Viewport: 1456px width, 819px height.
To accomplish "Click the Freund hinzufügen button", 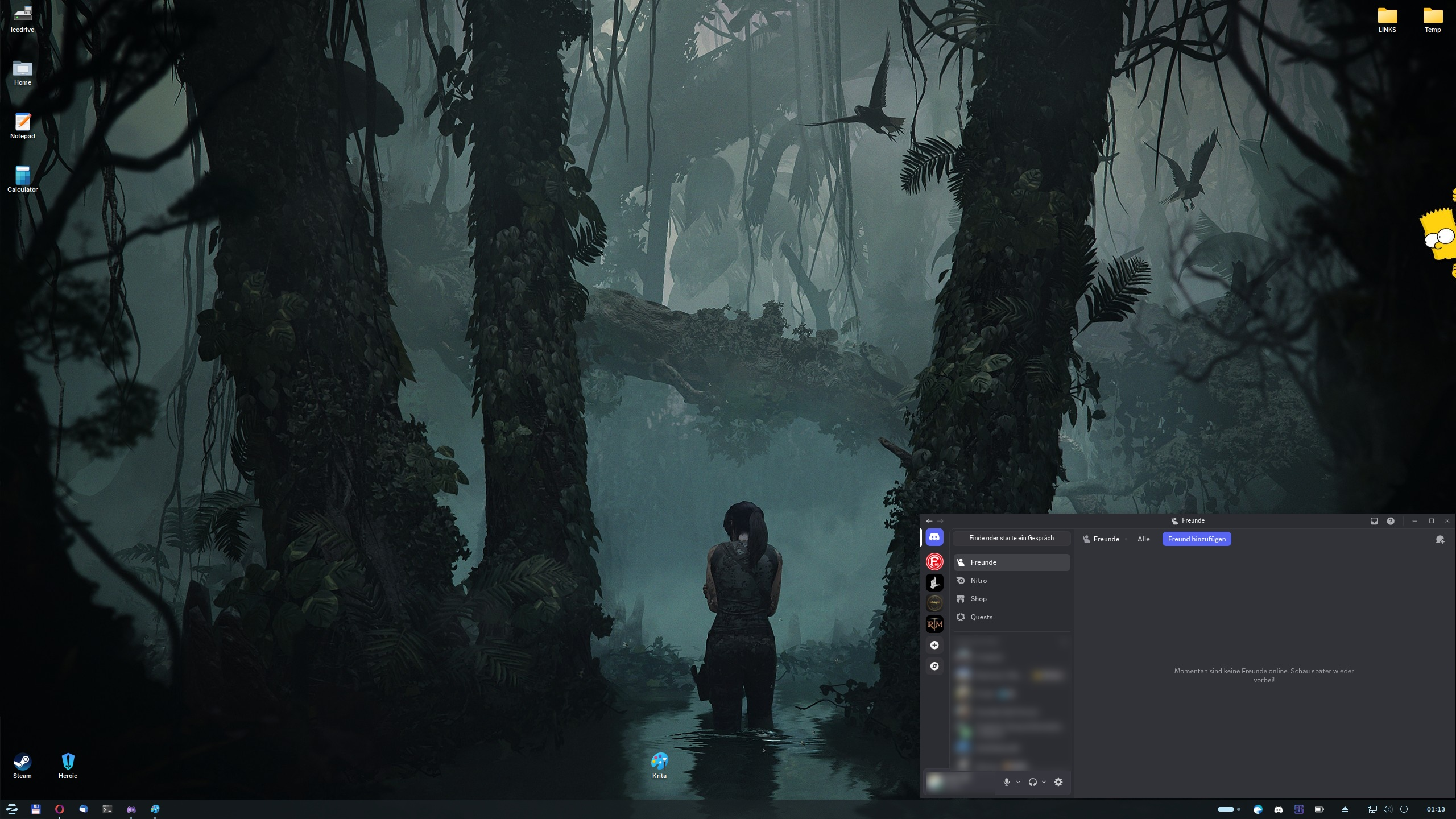I will (1197, 539).
